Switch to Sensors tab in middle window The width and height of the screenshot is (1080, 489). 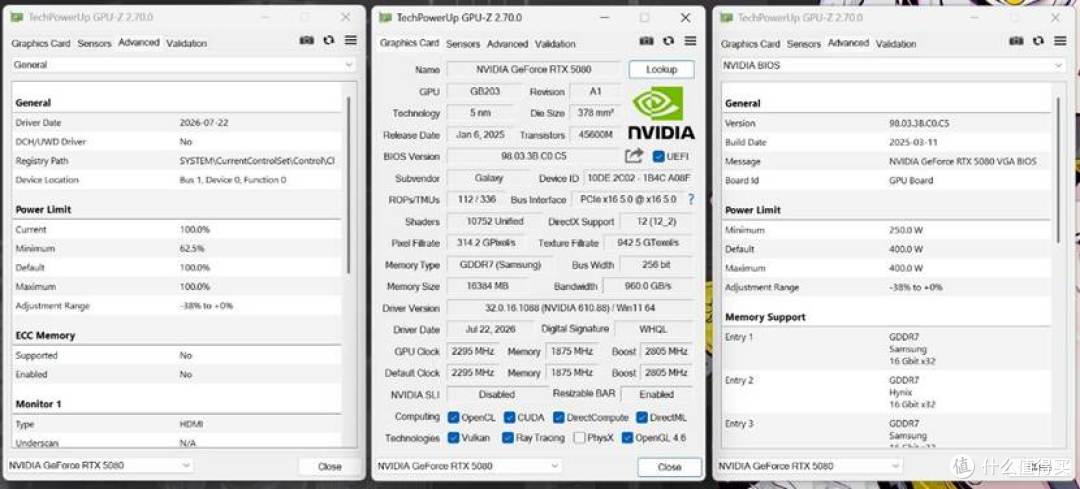[x=463, y=44]
